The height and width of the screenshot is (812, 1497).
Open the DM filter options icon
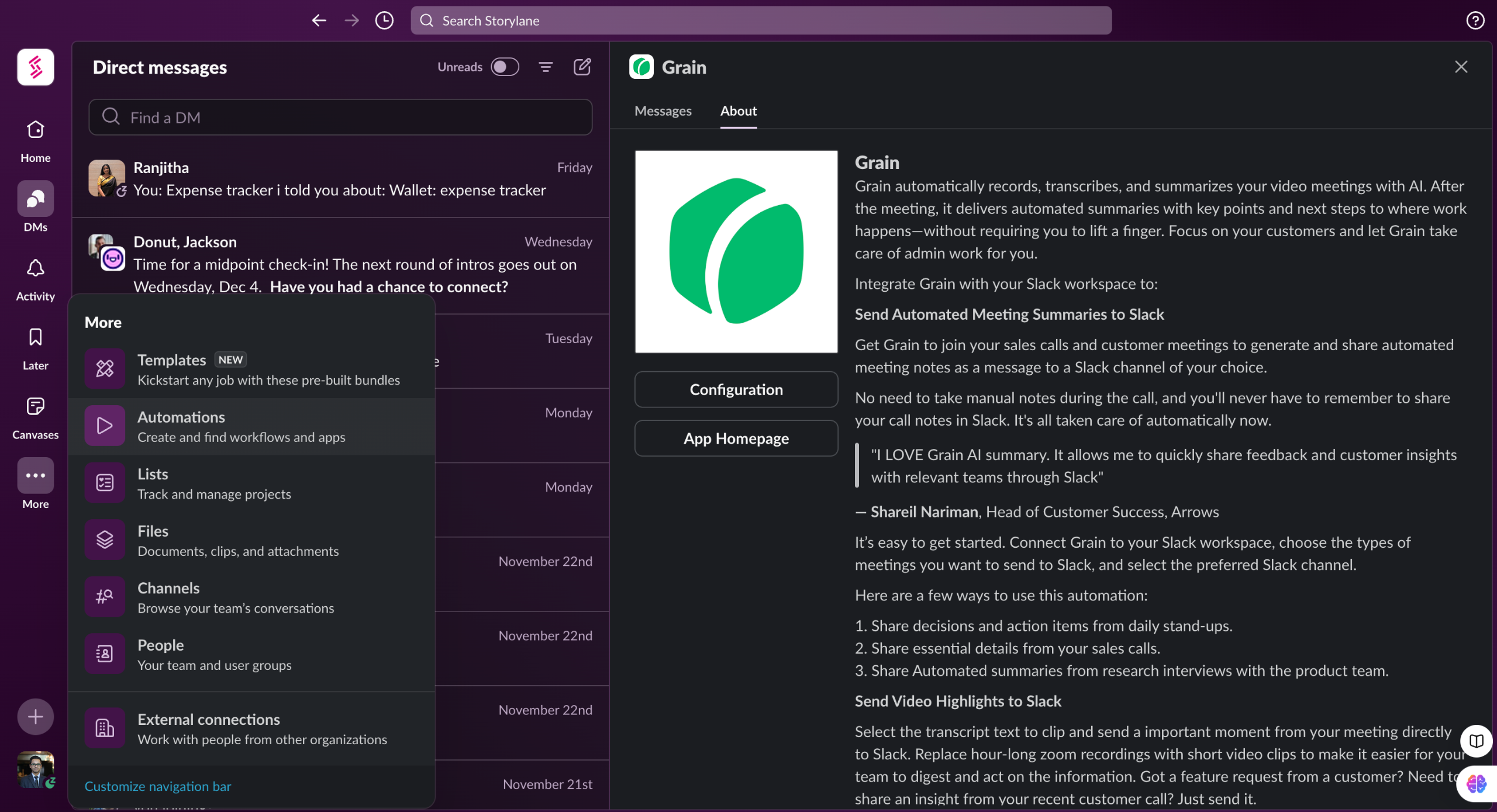pos(545,67)
